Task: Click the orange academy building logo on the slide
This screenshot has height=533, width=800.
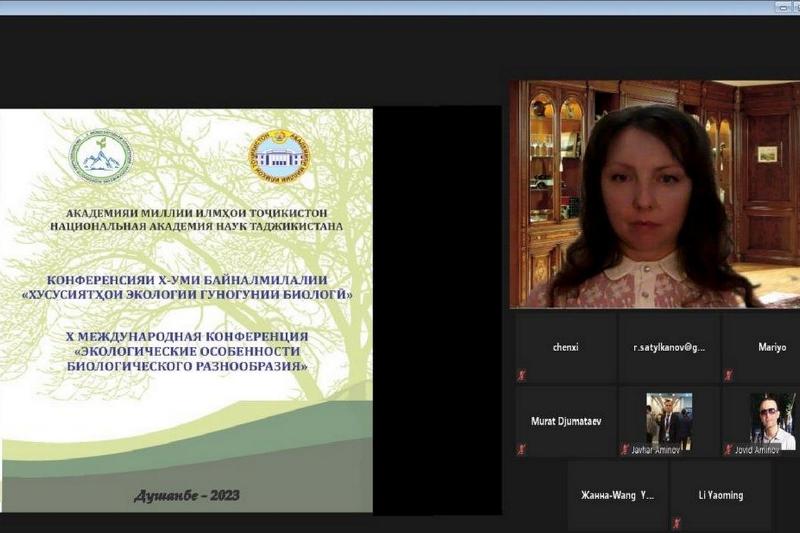Action: tap(277, 155)
